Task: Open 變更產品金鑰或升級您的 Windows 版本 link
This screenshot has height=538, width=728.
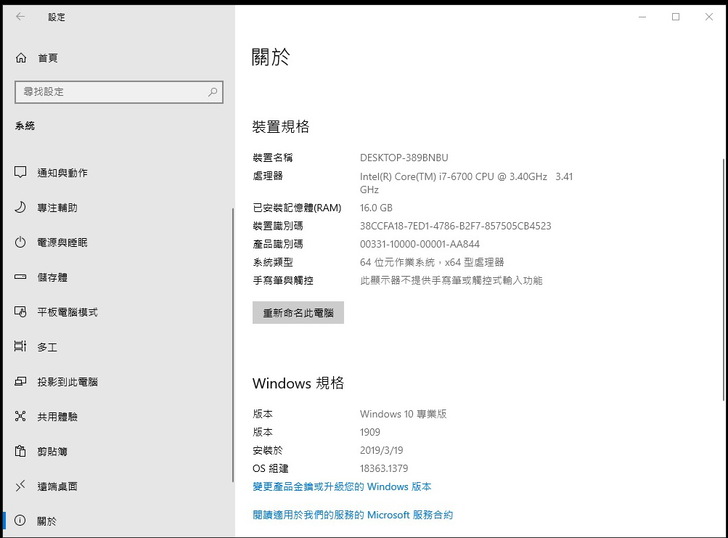Action: 342,487
